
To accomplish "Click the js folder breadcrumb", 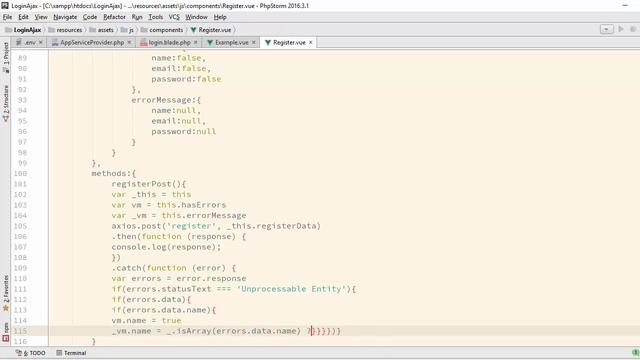I will tap(127, 30).
